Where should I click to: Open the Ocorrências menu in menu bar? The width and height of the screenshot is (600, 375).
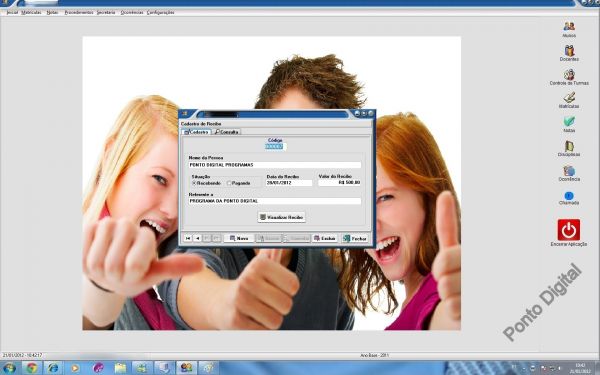coord(132,13)
